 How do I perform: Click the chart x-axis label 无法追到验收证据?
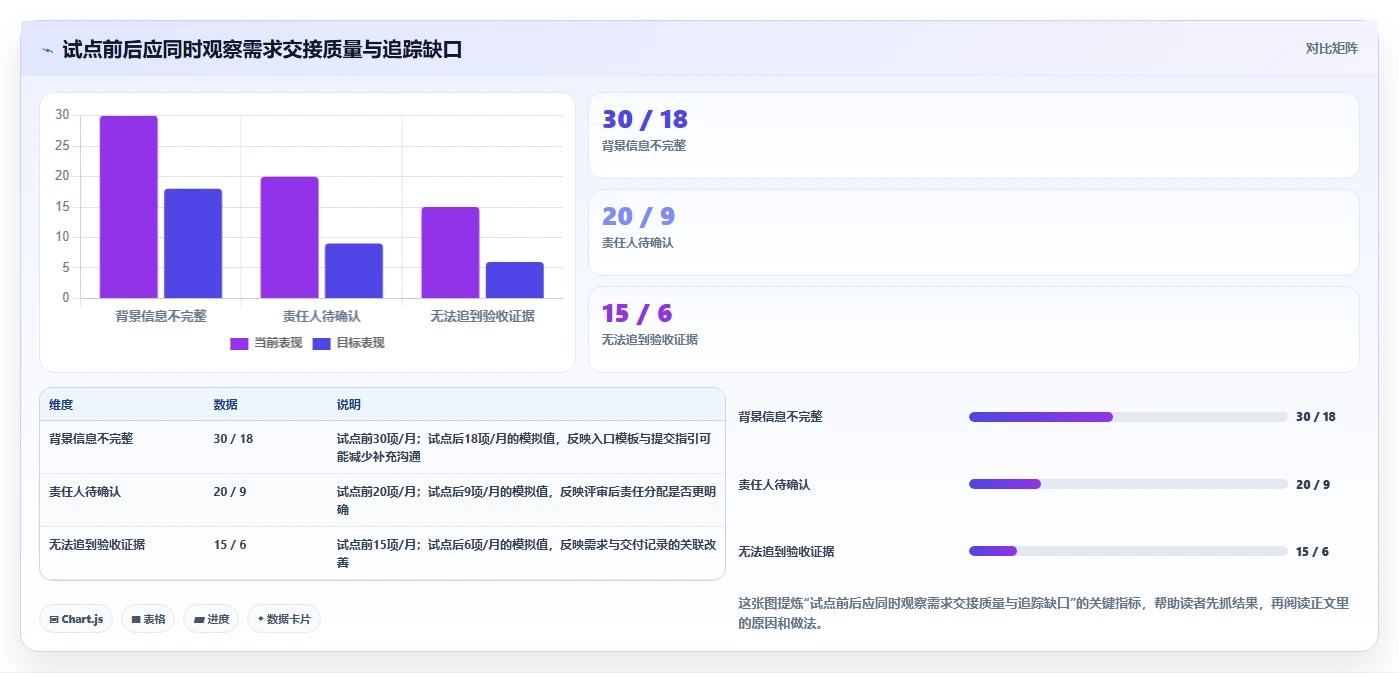[482, 316]
